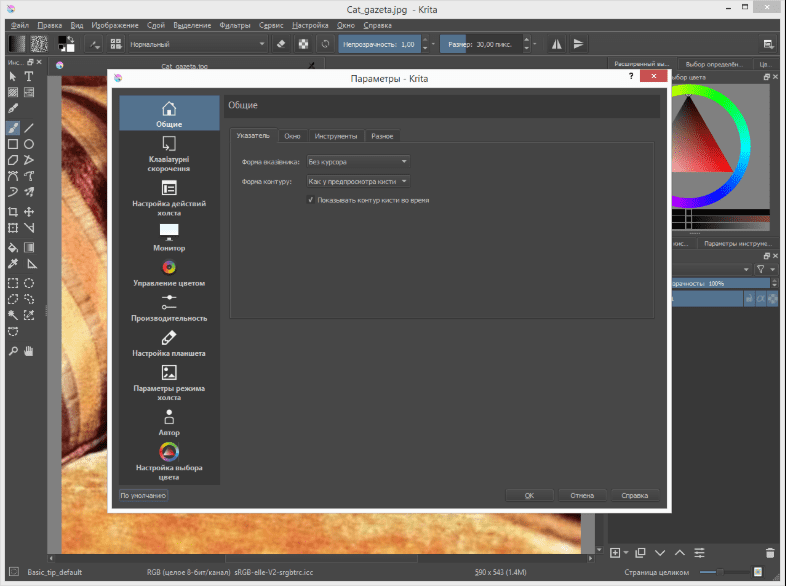Open the 'Форма указателя' dropdown
Image resolution: width=786 pixels, height=586 pixels.
[358, 161]
